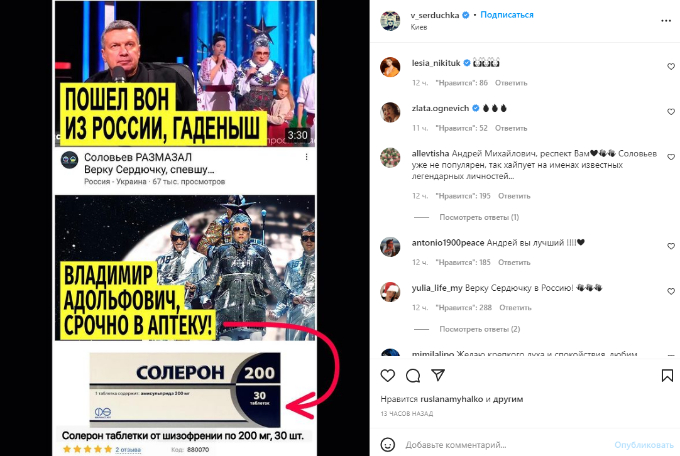680x456 pixels.
Task: Share post via paper plane icon
Action: tap(438, 375)
